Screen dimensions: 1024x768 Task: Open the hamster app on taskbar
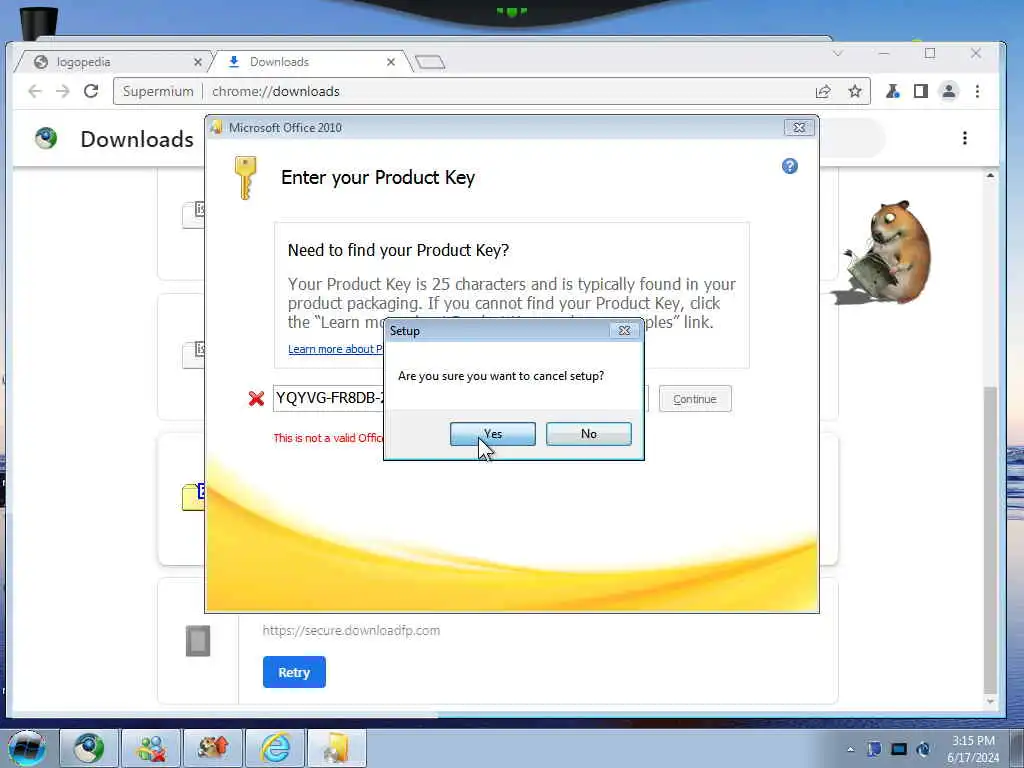click(213, 748)
